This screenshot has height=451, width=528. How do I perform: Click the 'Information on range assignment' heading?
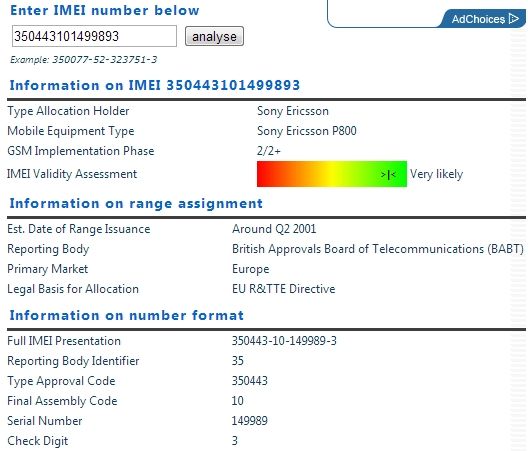tap(136, 203)
